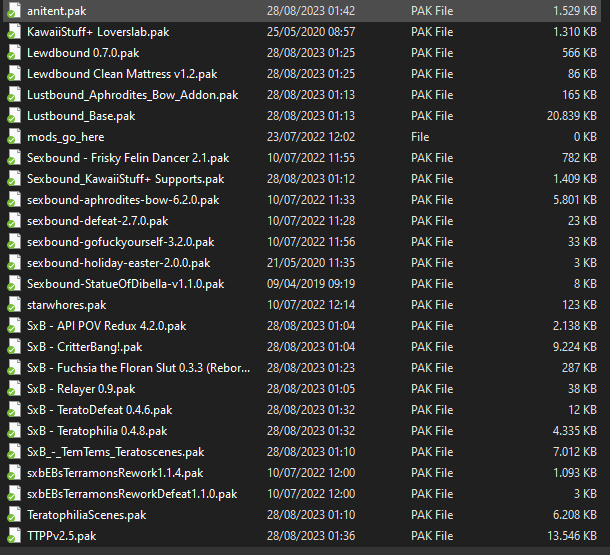Screen dimensions: 610x555
Task: Select file name SxB - TeratoDefeat 0.4.6.pak
Action: click(x=100, y=410)
